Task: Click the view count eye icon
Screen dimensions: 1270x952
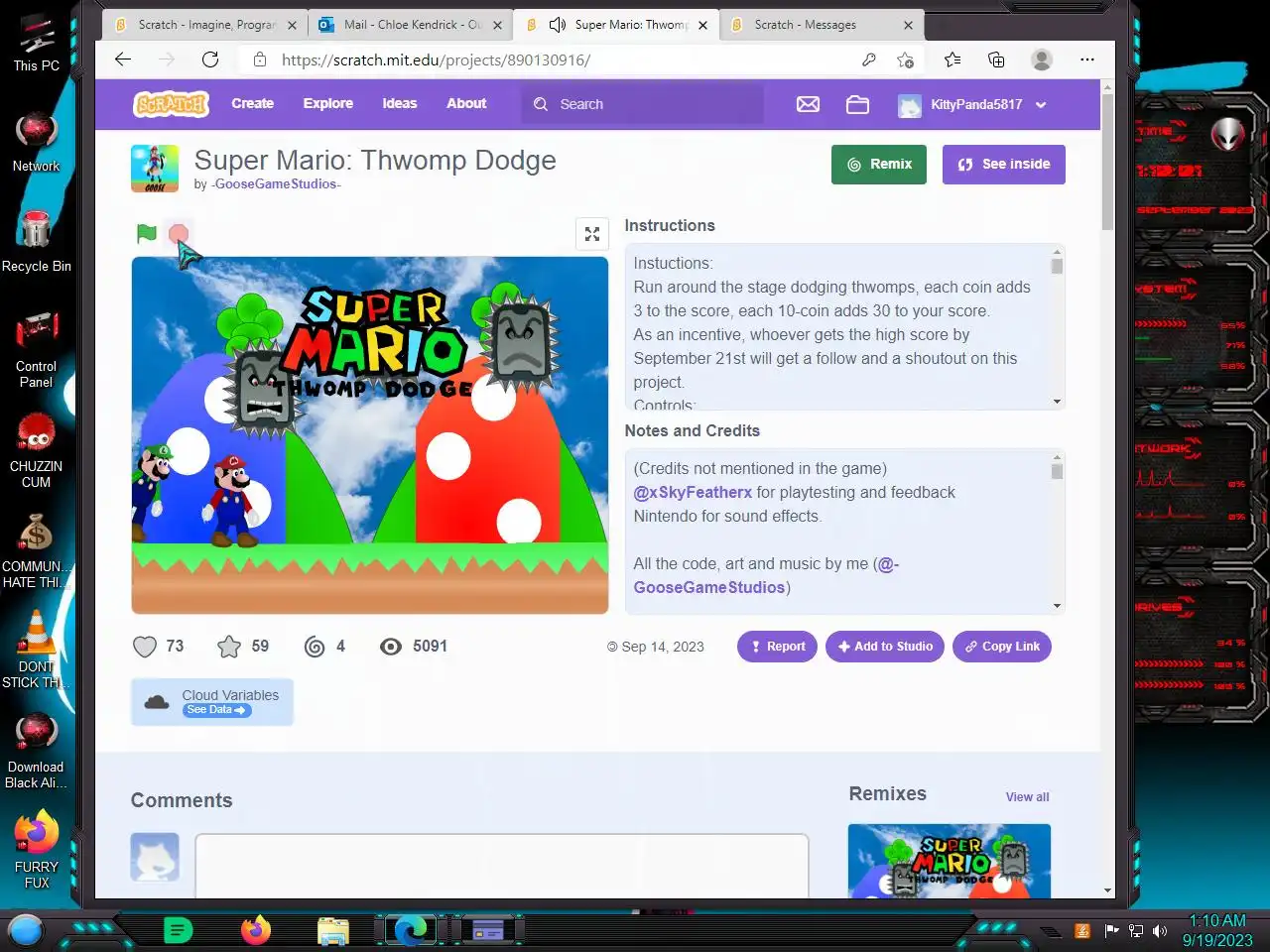Action: tap(391, 647)
